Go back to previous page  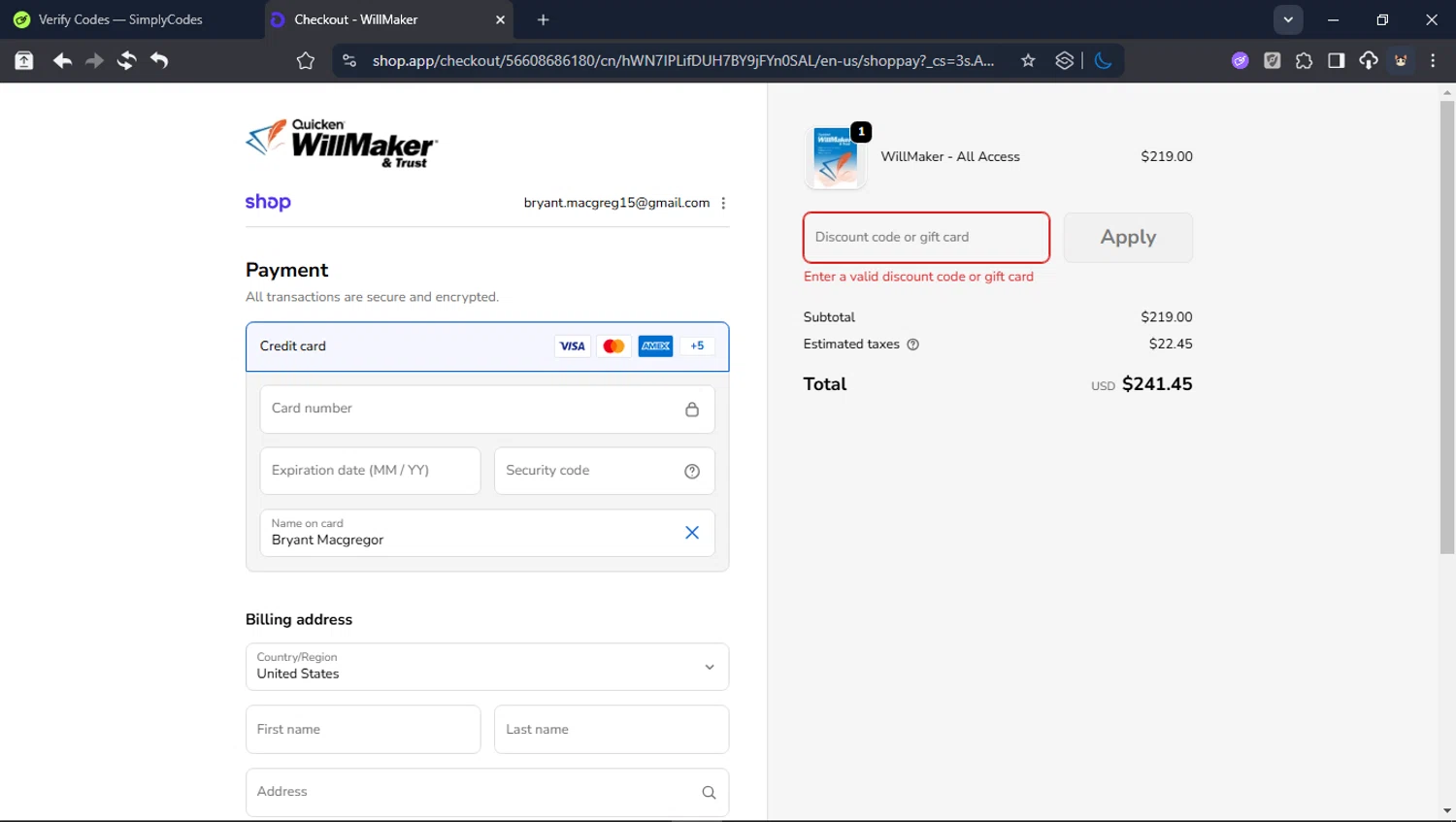click(62, 60)
